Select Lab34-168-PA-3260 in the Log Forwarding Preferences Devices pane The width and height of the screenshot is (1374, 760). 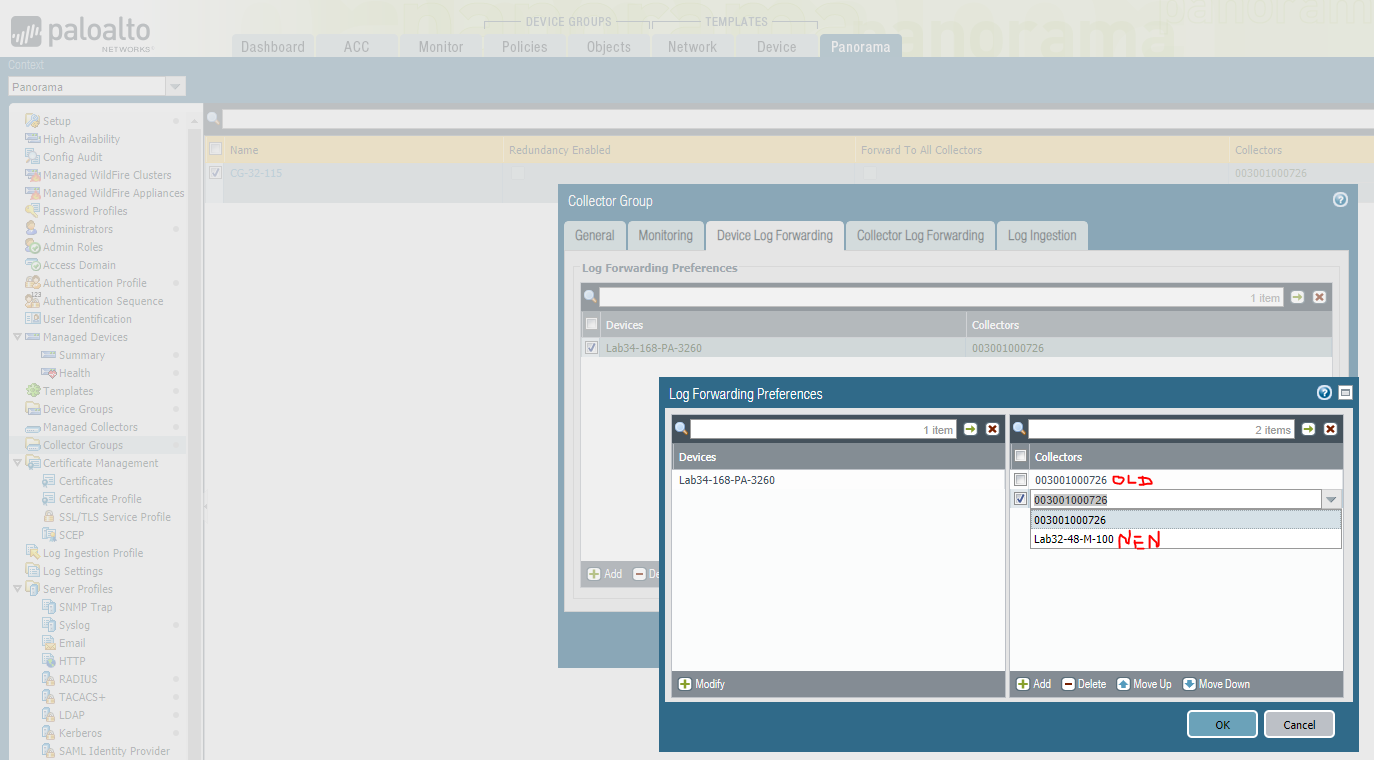(838, 480)
